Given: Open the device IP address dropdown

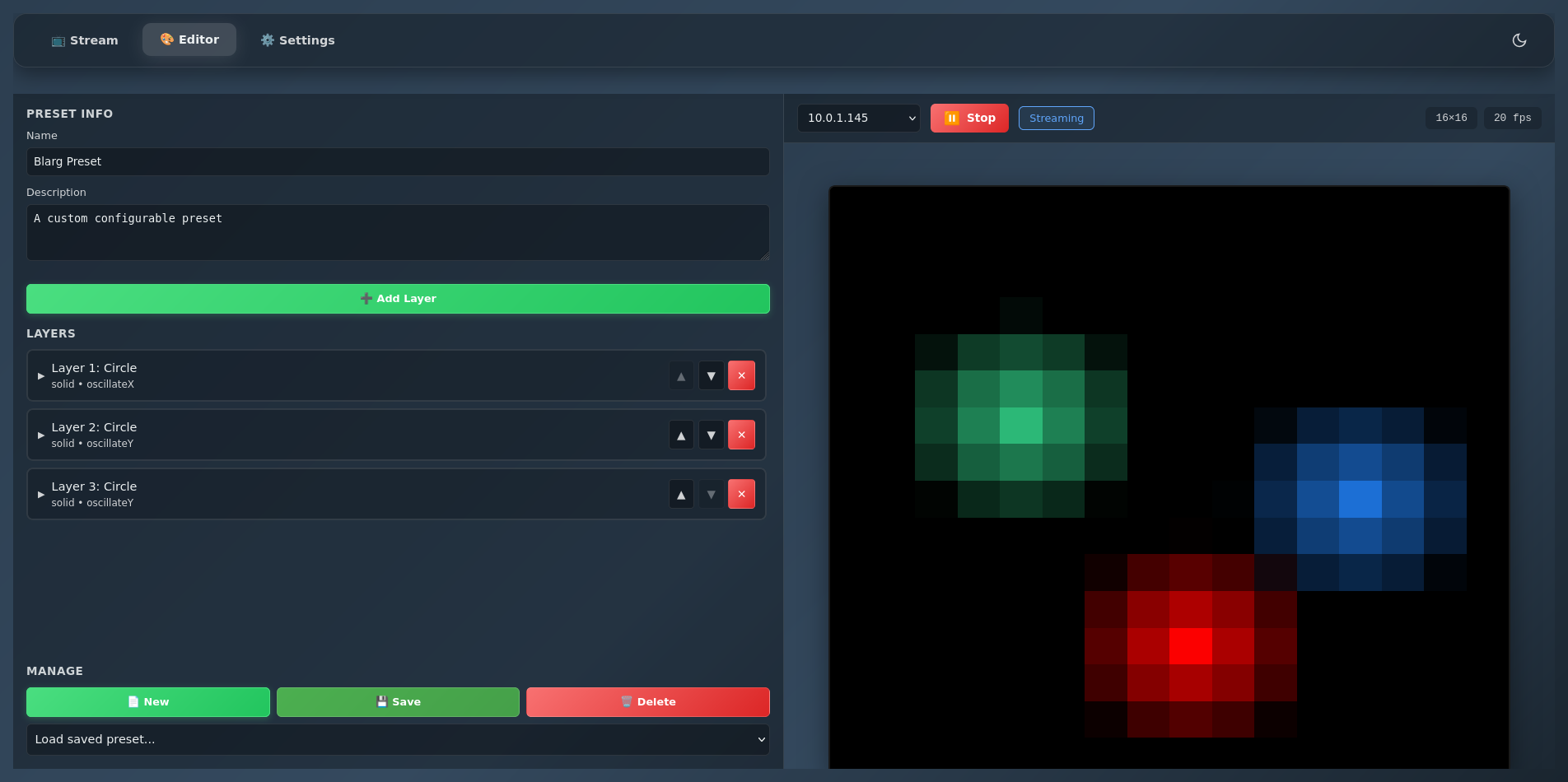Looking at the screenshot, I should pos(858,118).
